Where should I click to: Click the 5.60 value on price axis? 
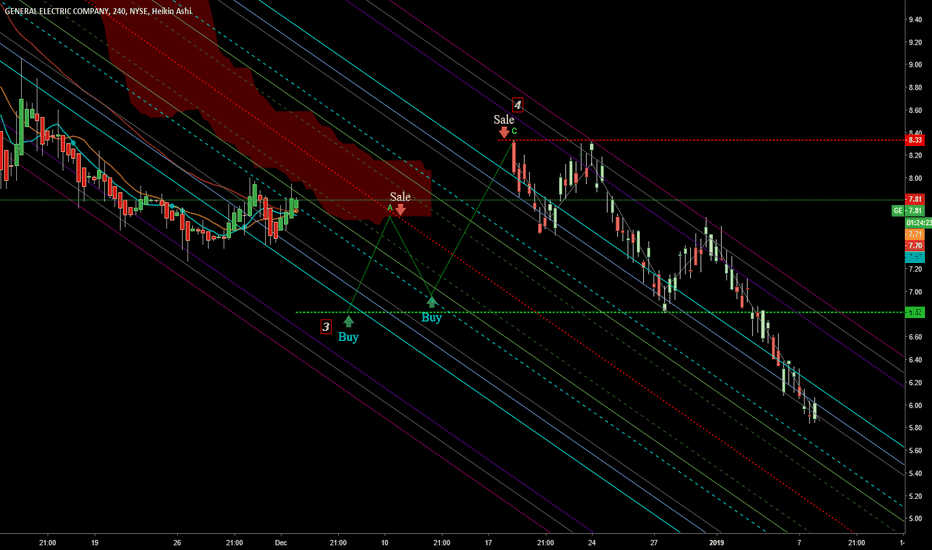coord(915,451)
